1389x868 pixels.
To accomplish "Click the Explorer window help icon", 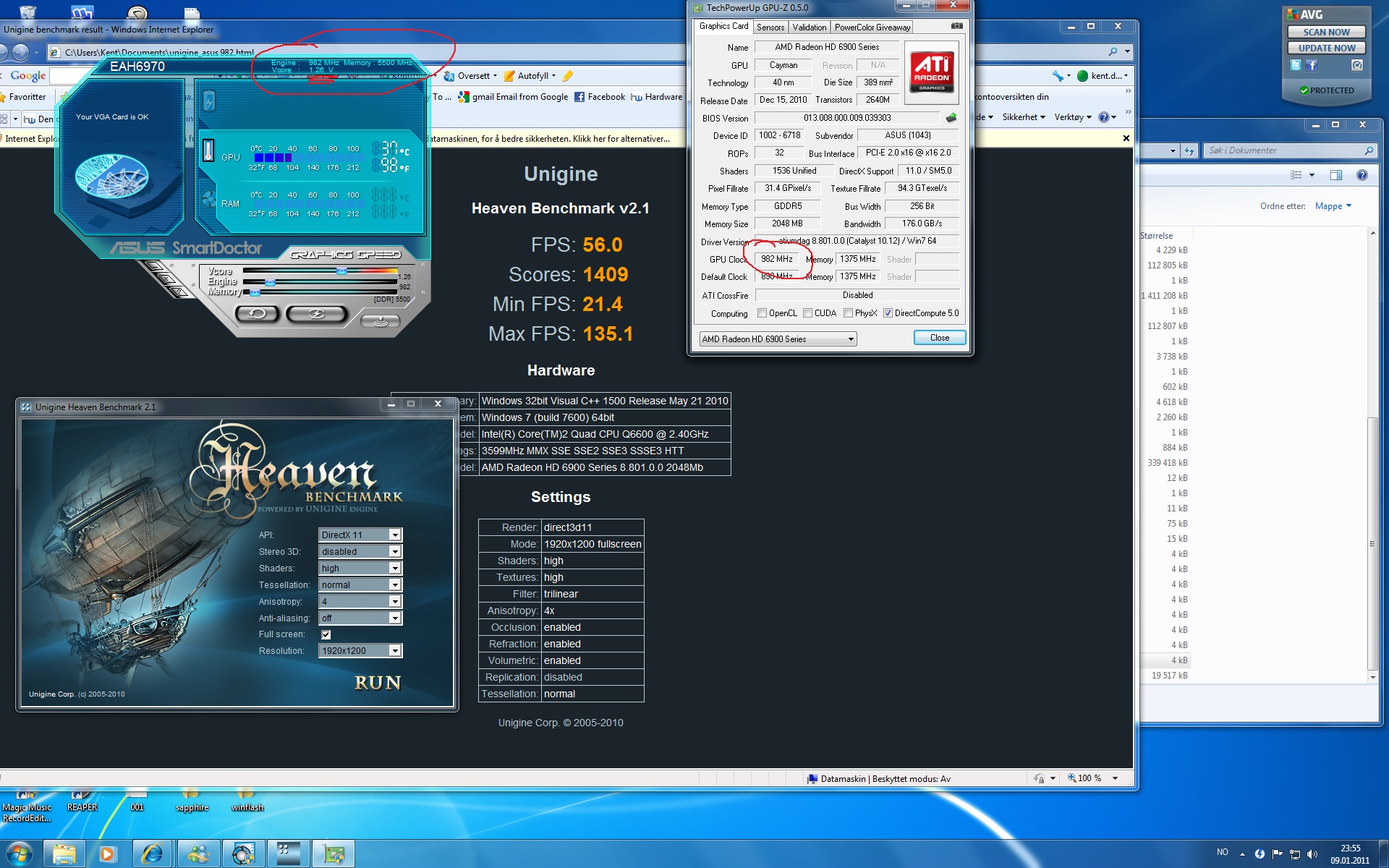I will (x=1362, y=175).
